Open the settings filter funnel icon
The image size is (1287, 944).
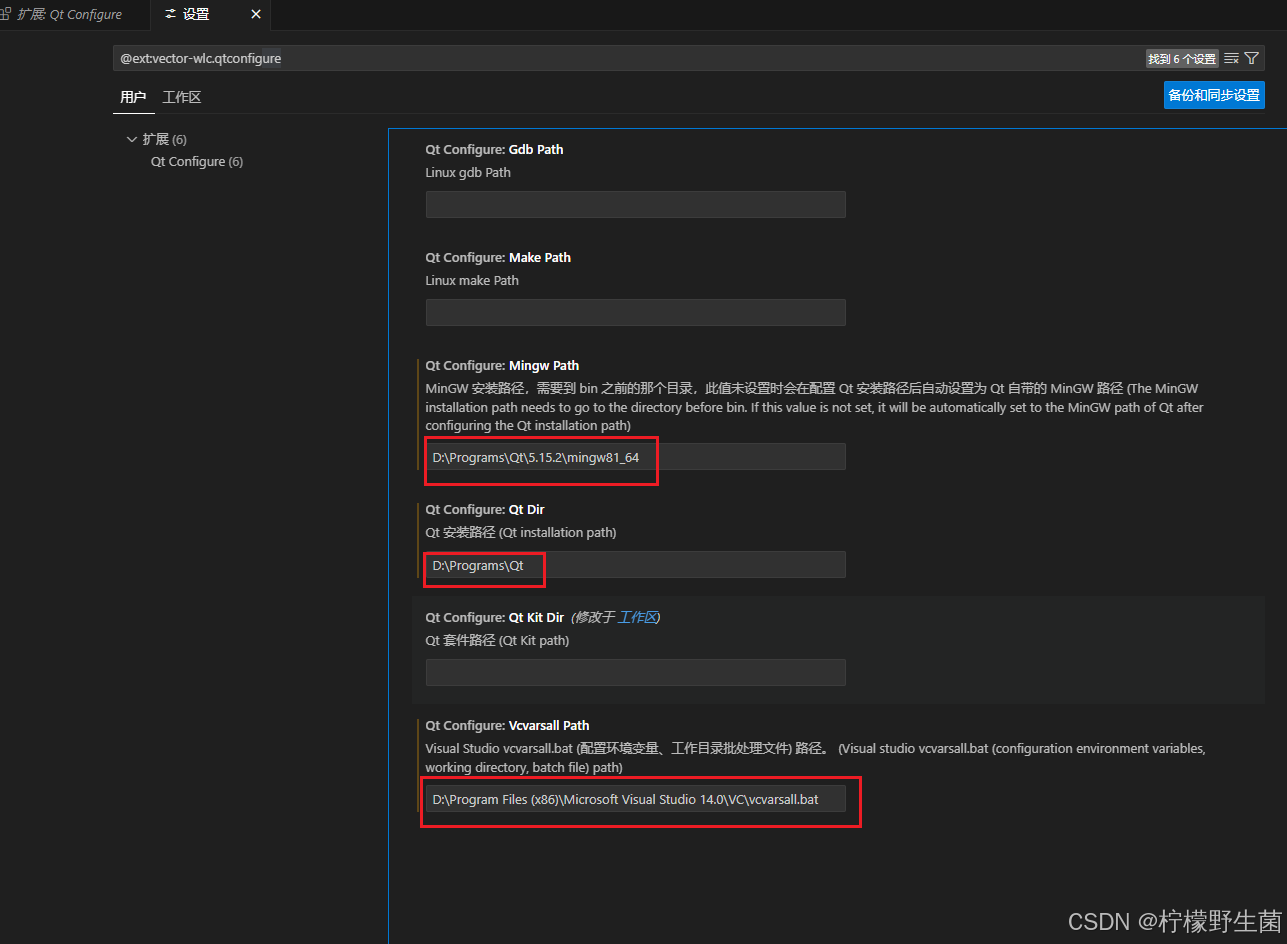tap(1251, 59)
